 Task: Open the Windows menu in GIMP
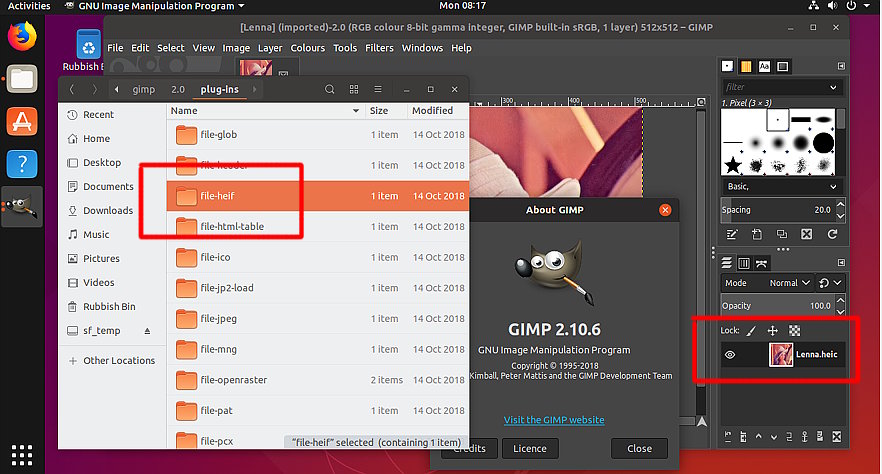pyautogui.click(x=422, y=48)
